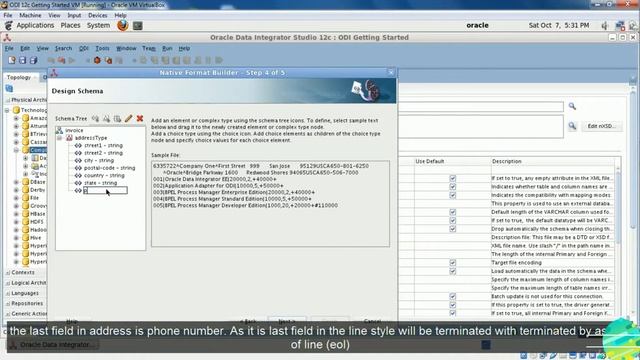
Task: Select 'state - string' in Schema Tree
Action: [x=100, y=183]
